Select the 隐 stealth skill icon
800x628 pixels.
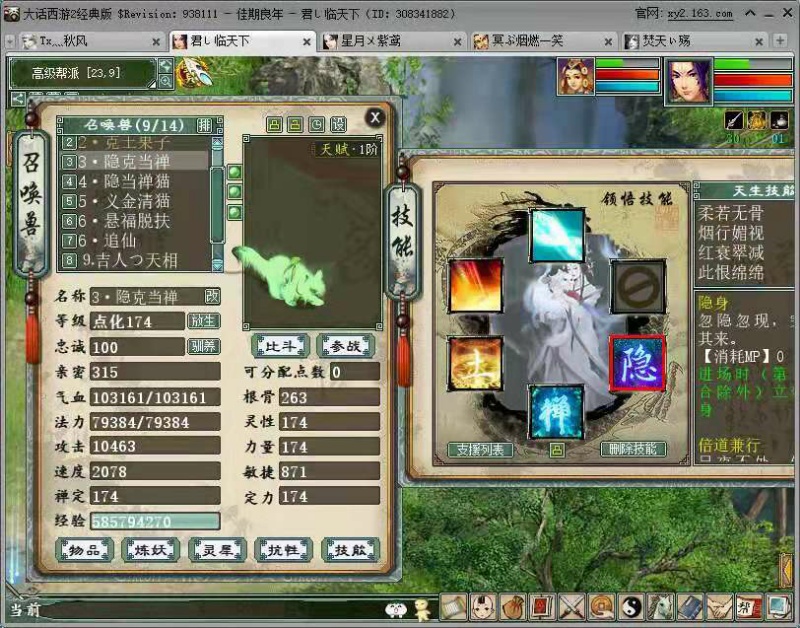click(636, 363)
